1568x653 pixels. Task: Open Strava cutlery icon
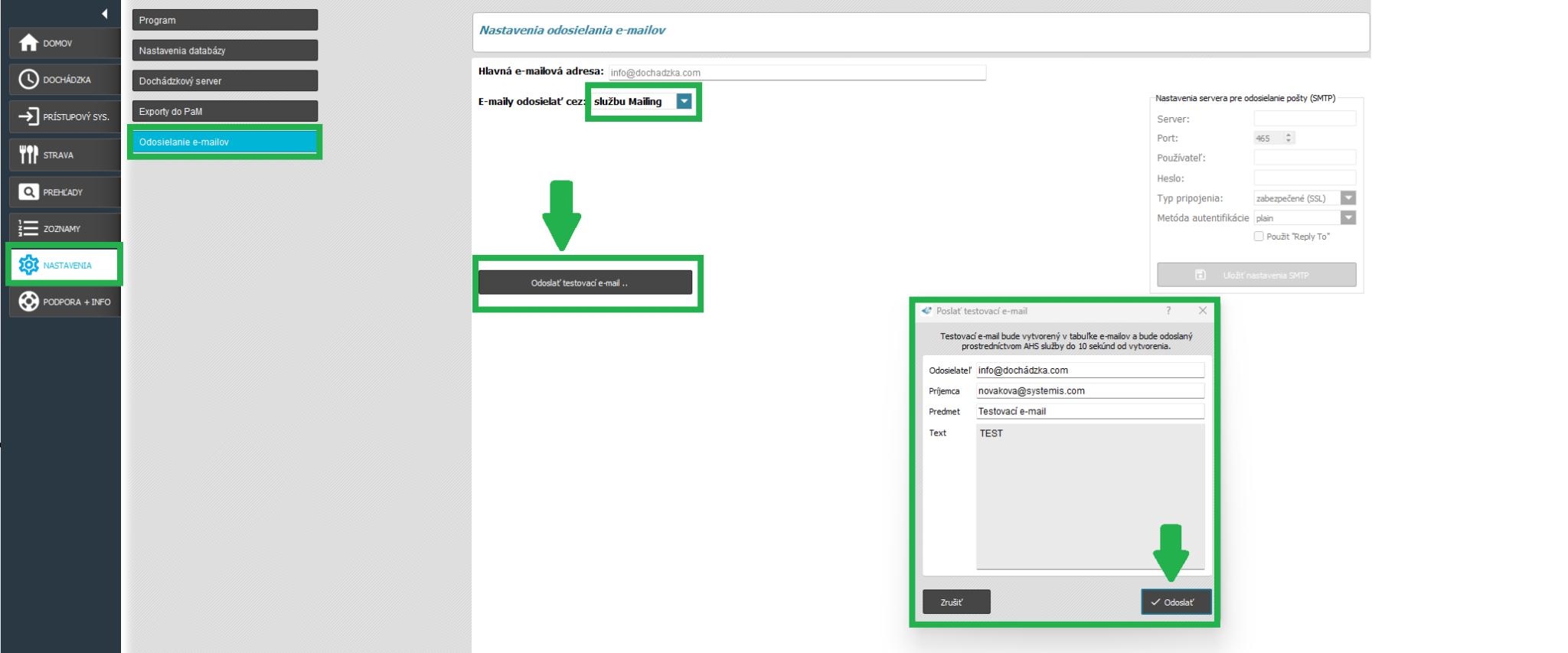pos(28,155)
